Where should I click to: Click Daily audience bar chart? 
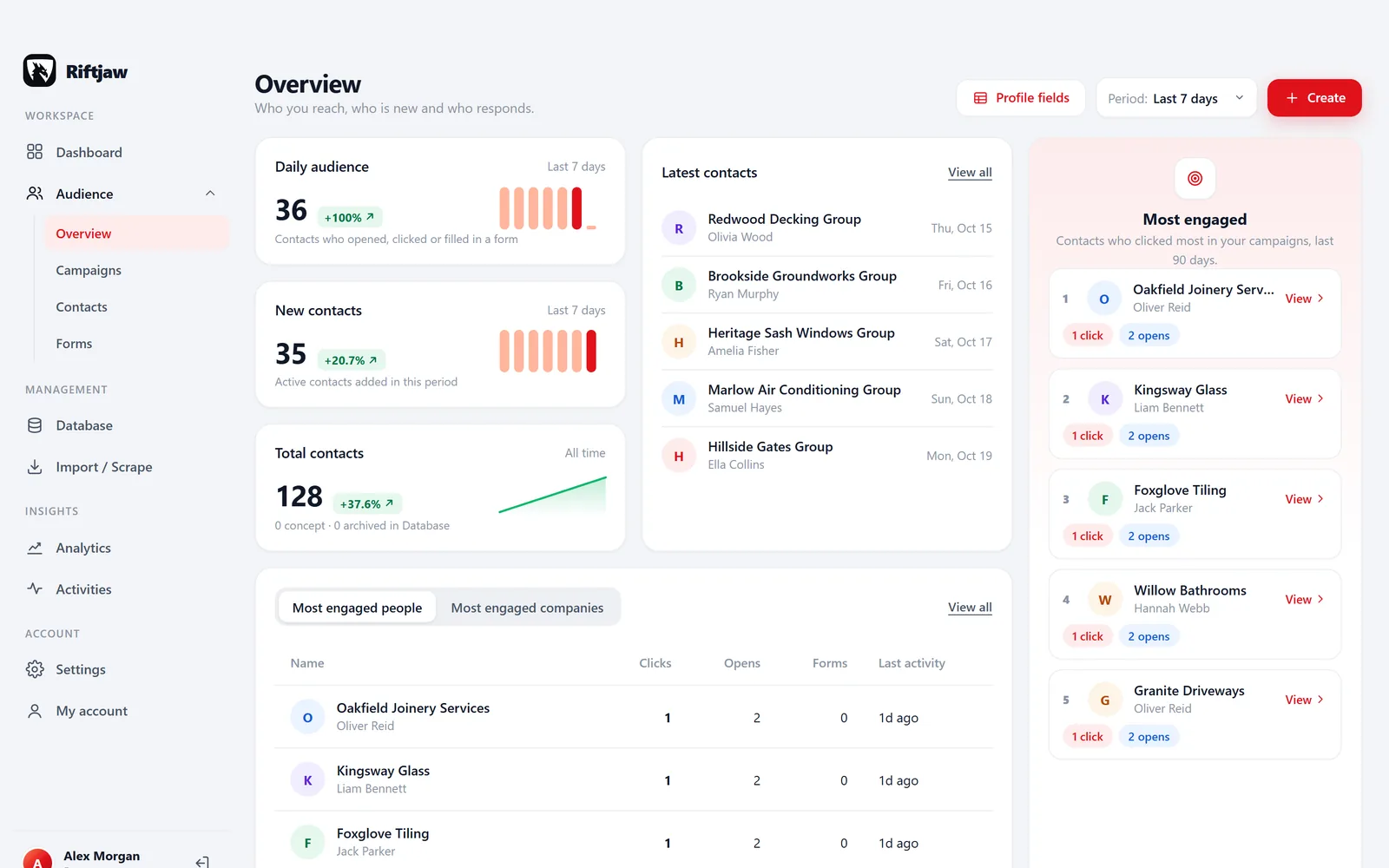(548, 208)
